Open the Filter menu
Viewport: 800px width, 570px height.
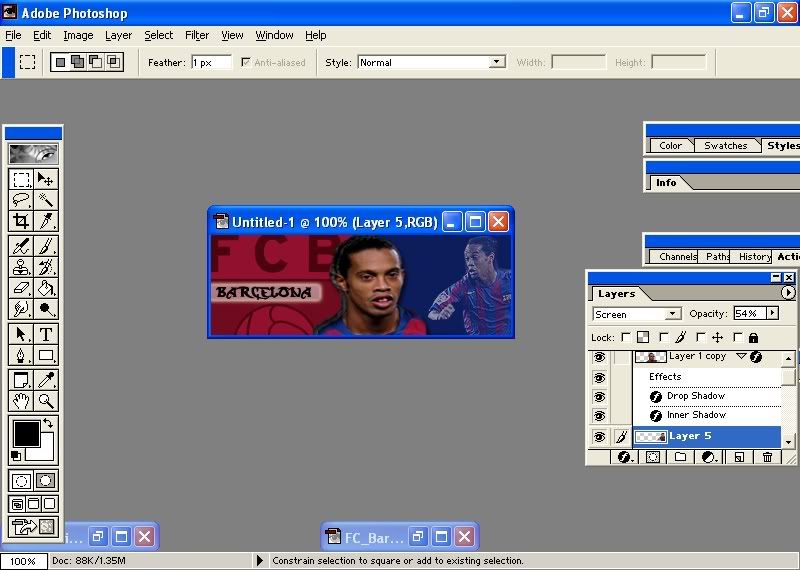197,35
